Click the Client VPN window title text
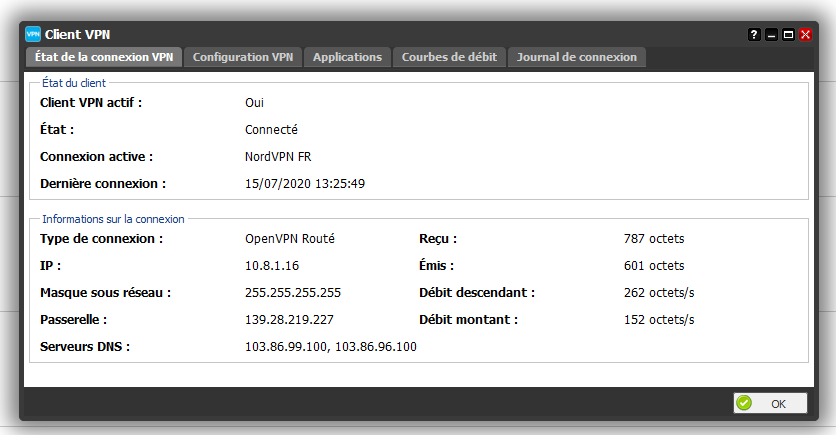 (x=77, y=35)
